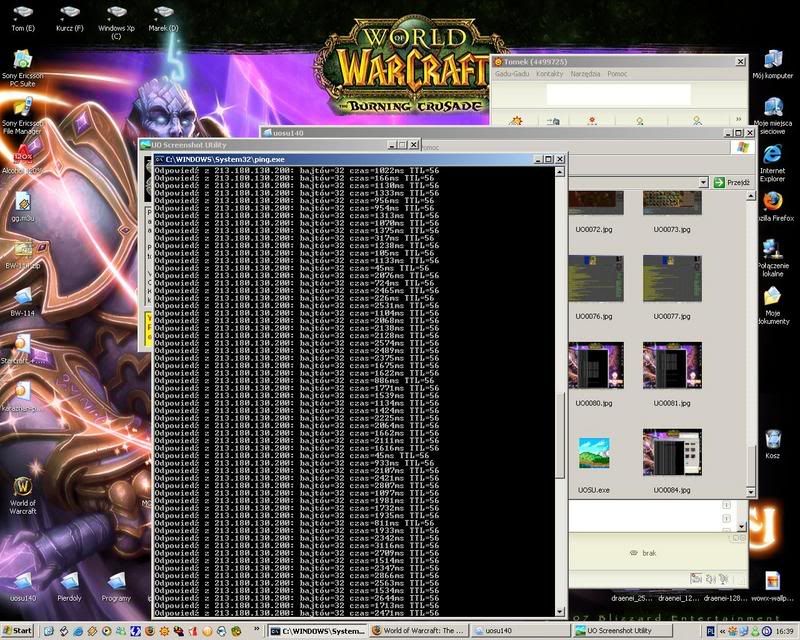The height and width of the screenshot is (640, 800).
Task: Click the Start button
Action: [18, 631]
